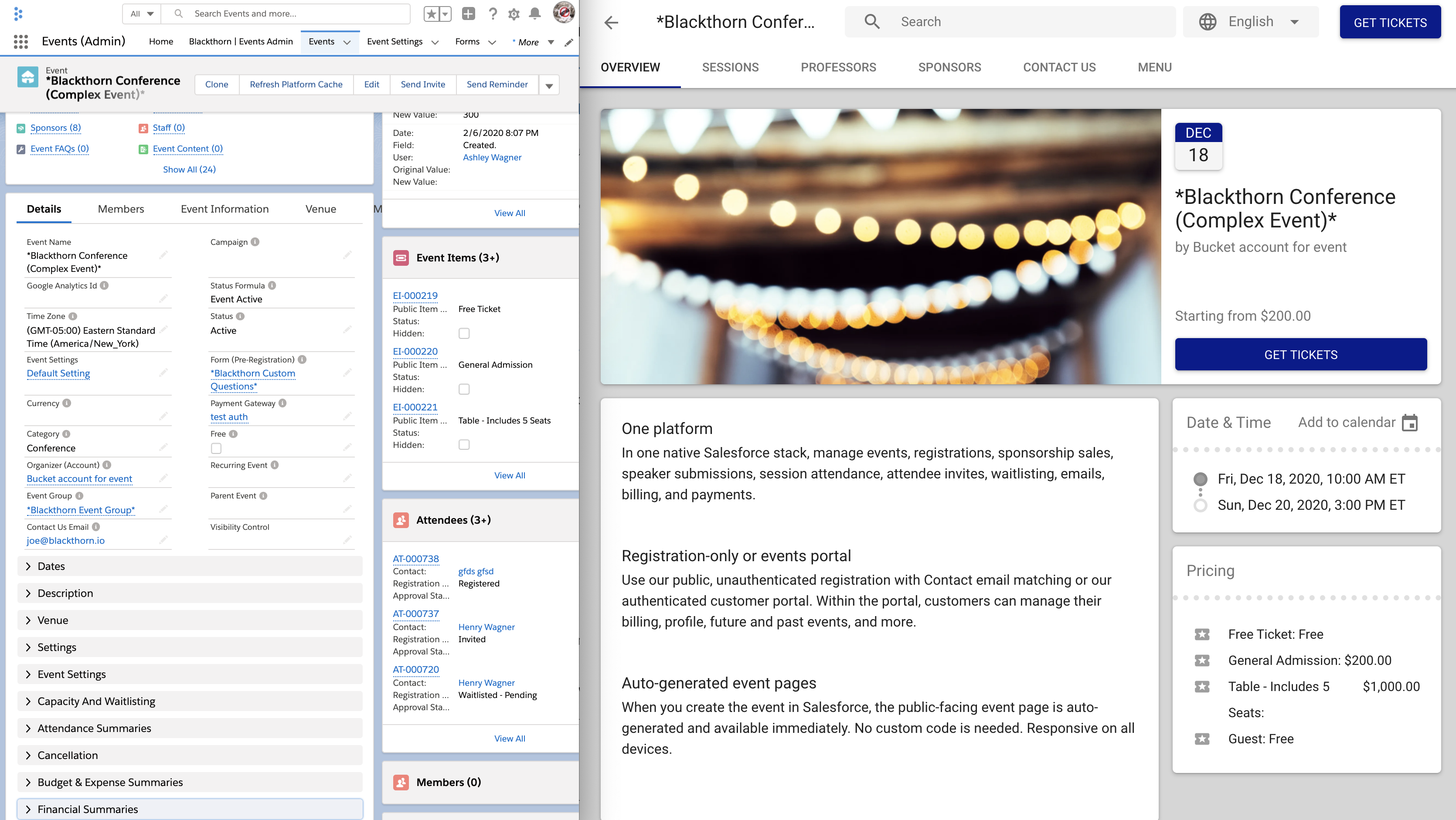Edit the Status field pencil icon
This screenshot has width=1456, height=820.
coord(347,330)
